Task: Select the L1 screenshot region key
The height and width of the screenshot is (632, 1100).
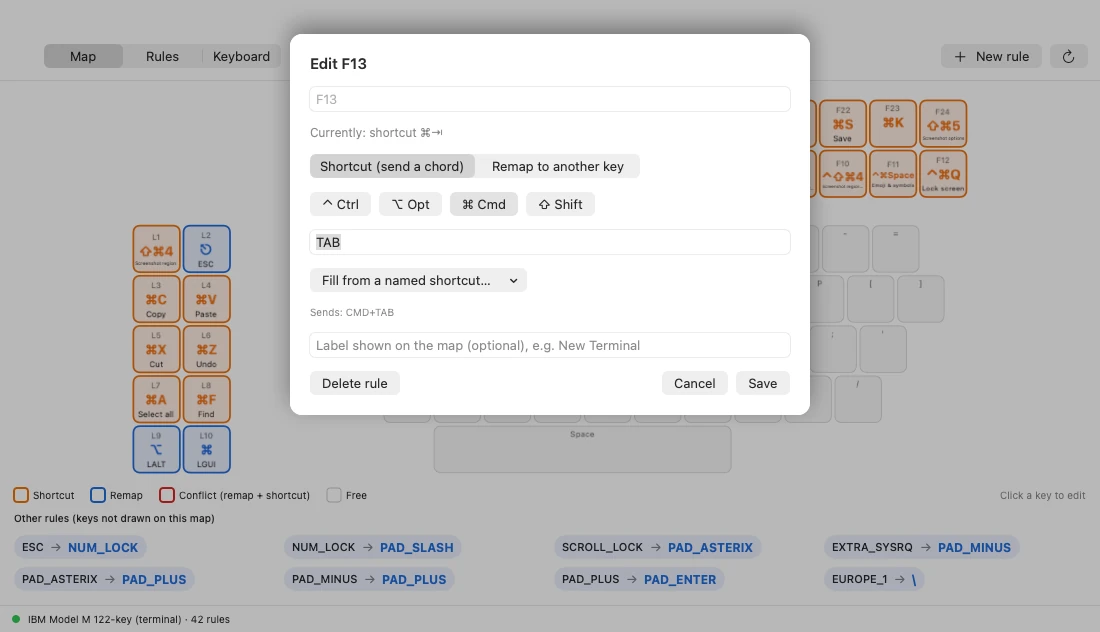Action: (x=156, y=249)
